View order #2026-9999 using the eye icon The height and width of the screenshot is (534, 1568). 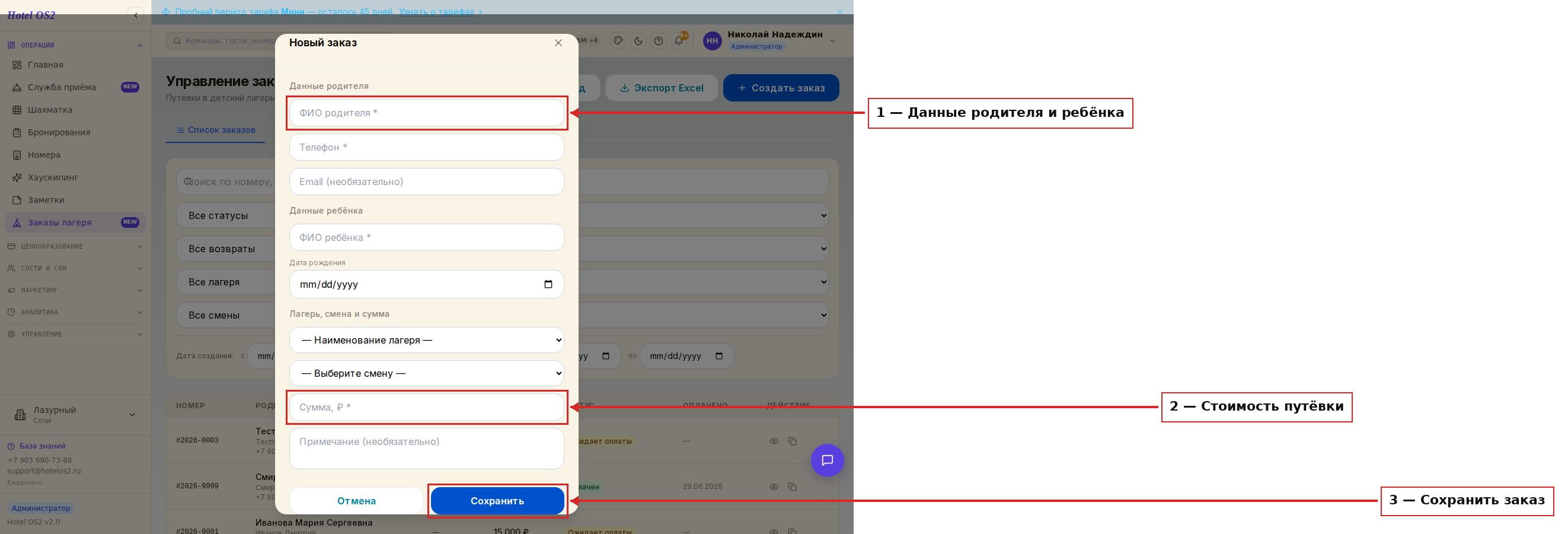773,487
